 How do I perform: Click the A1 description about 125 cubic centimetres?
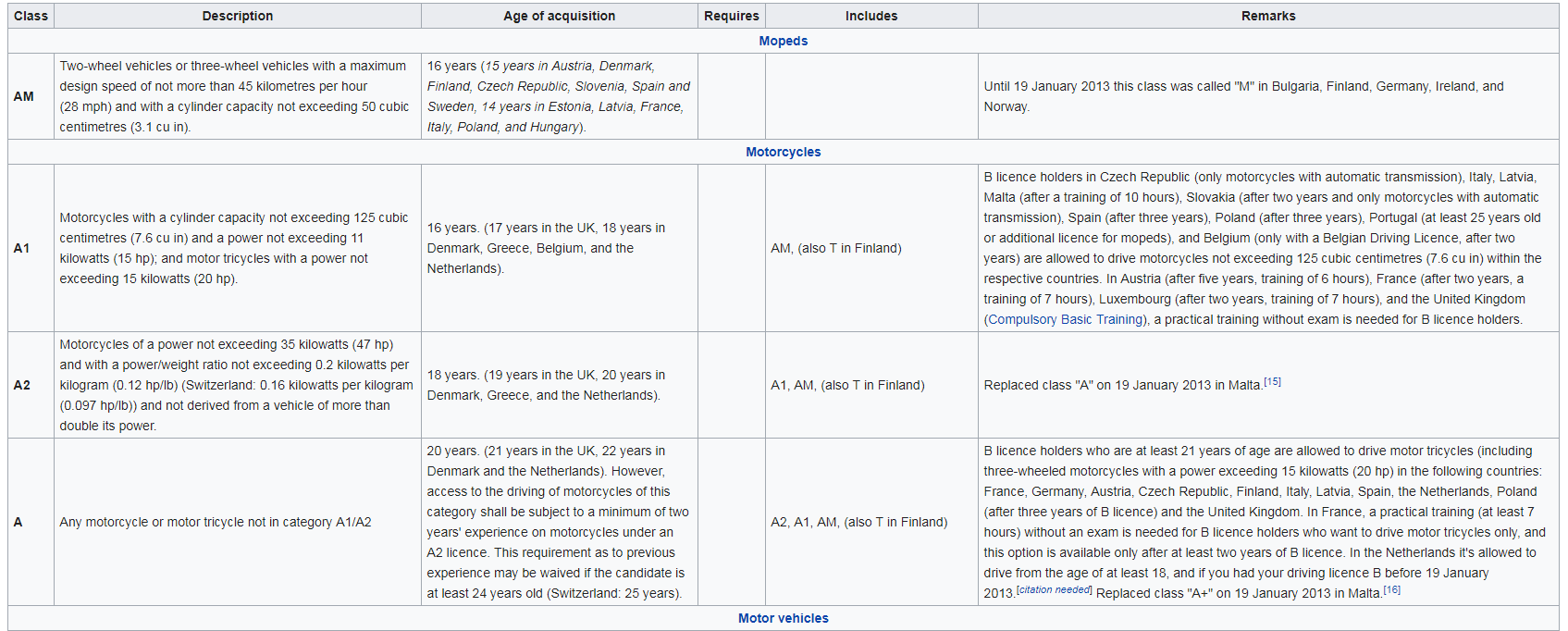coord(238,248)
